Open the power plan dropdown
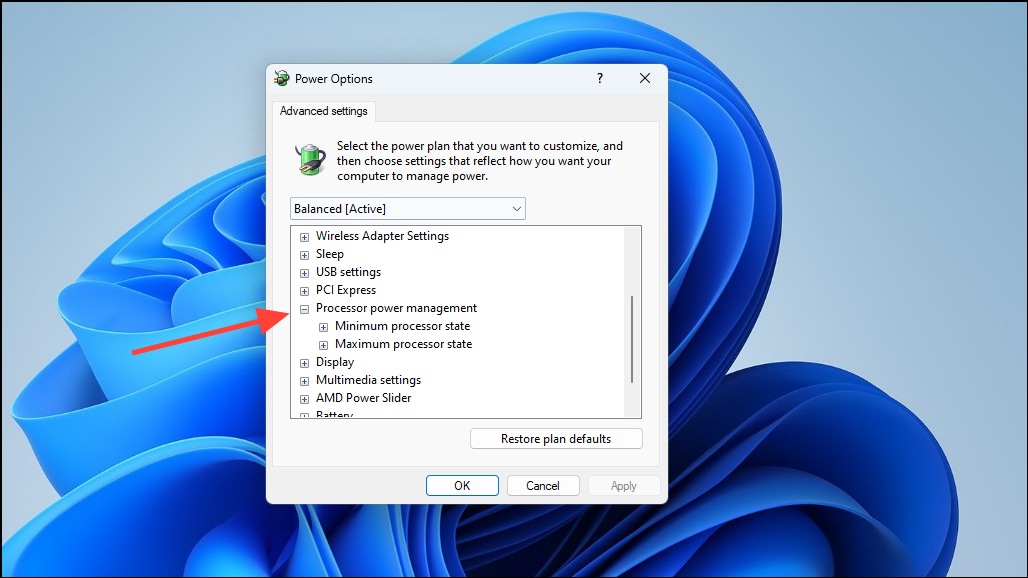 pos(517,208)
